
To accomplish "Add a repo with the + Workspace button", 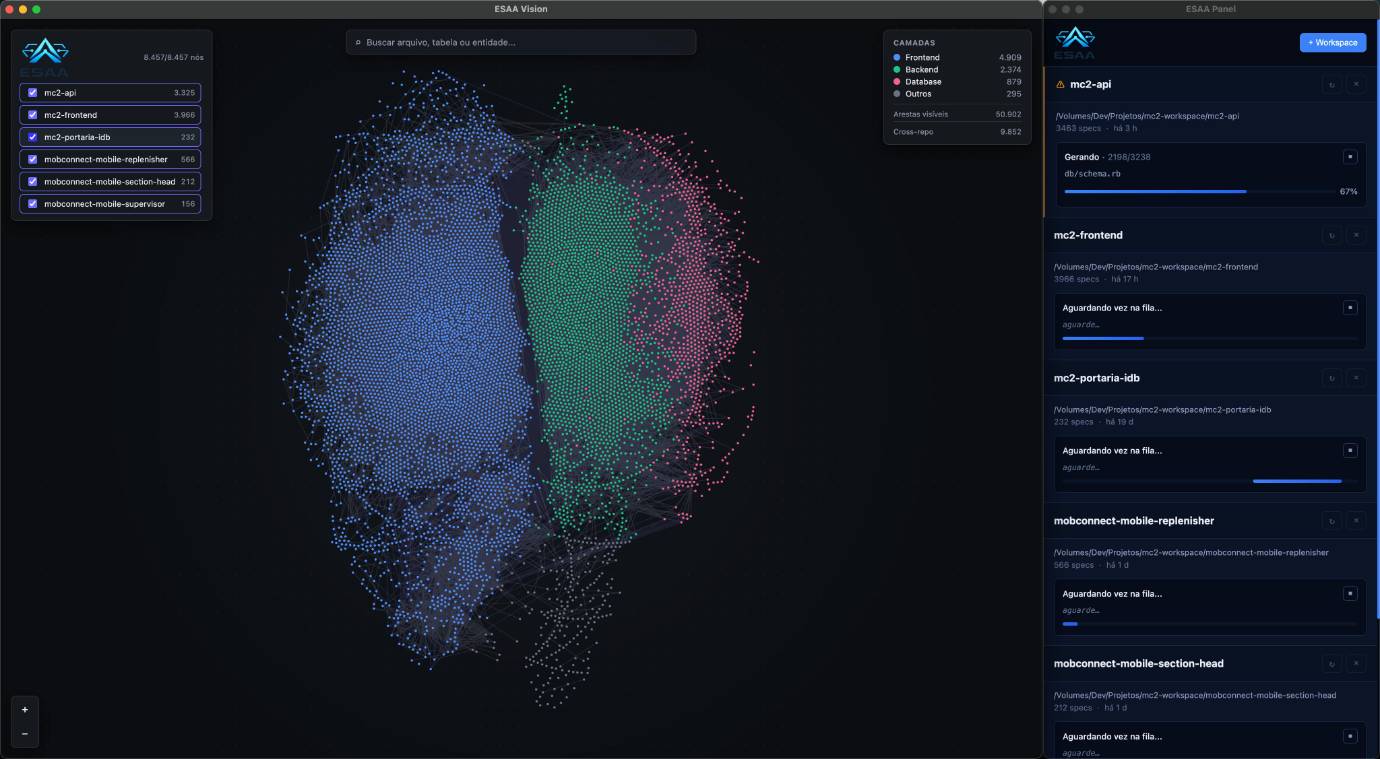I will click(1333, 43).
